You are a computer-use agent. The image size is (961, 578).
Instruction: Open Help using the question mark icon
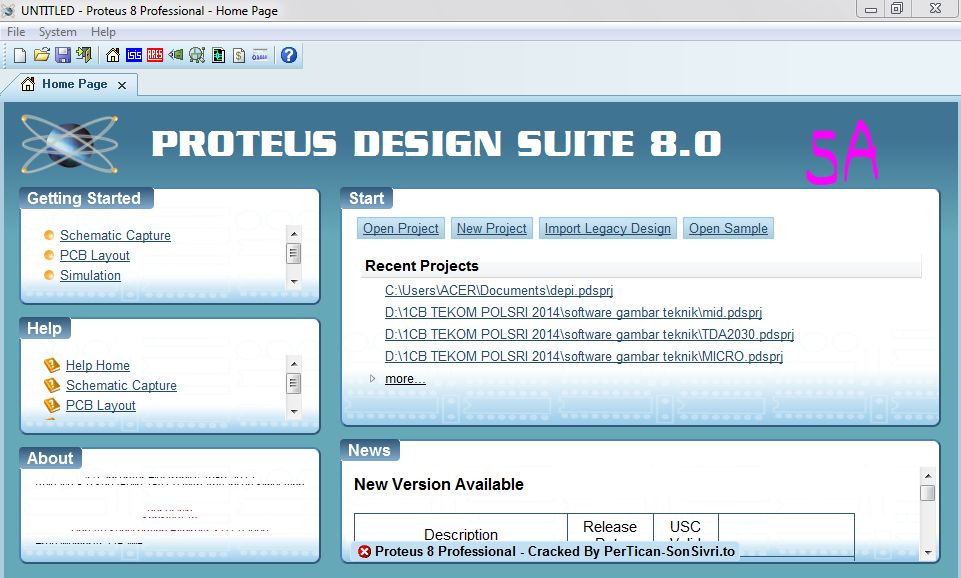pos(288,55)
